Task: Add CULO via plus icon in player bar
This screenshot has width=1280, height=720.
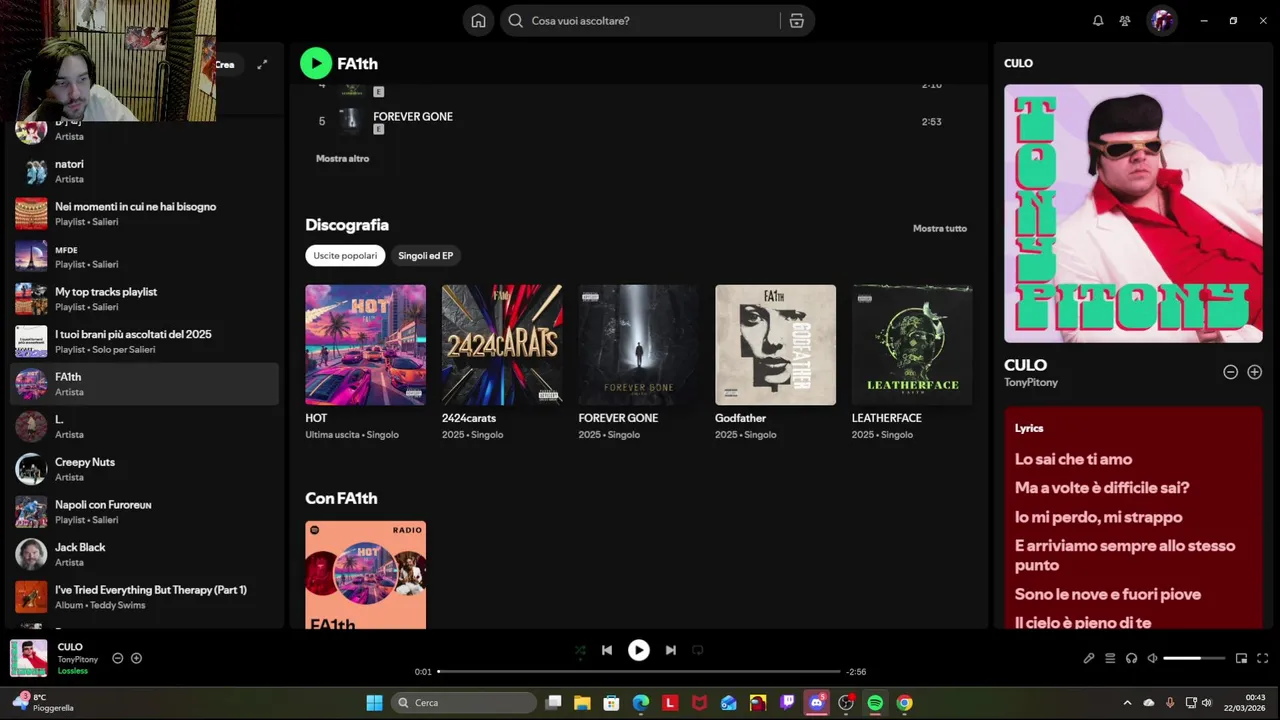Action: (136, 658)
